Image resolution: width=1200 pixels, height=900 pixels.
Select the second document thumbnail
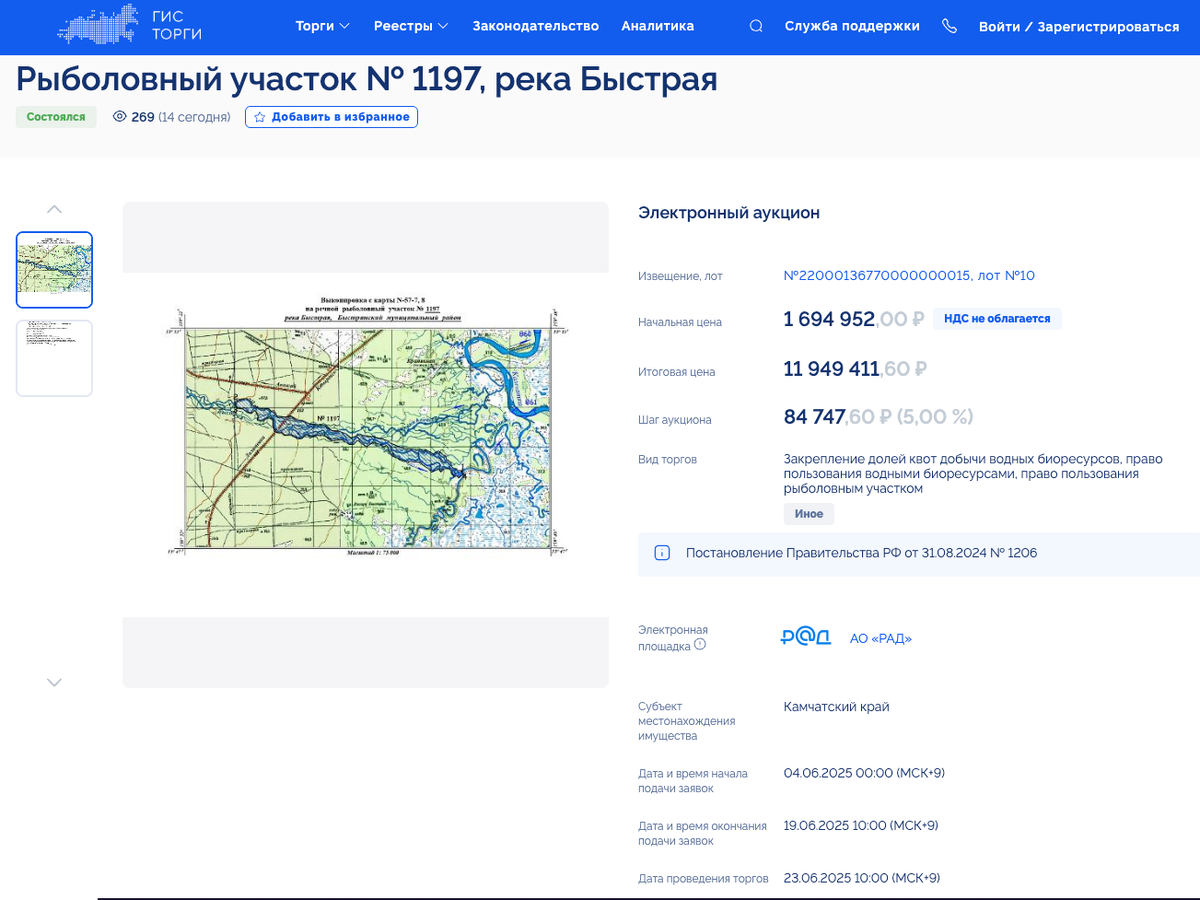click(x=54, y=358)
